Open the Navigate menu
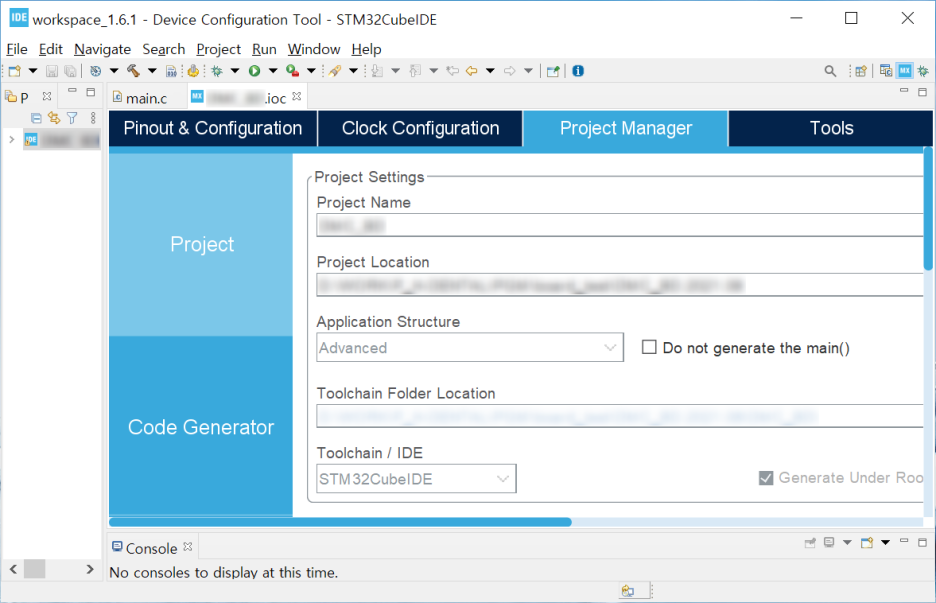936x603 pixels. tap(102, 49)
